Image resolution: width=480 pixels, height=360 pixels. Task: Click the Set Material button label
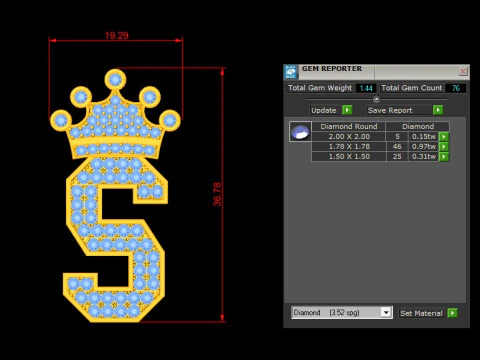click(x=421, y=313)
